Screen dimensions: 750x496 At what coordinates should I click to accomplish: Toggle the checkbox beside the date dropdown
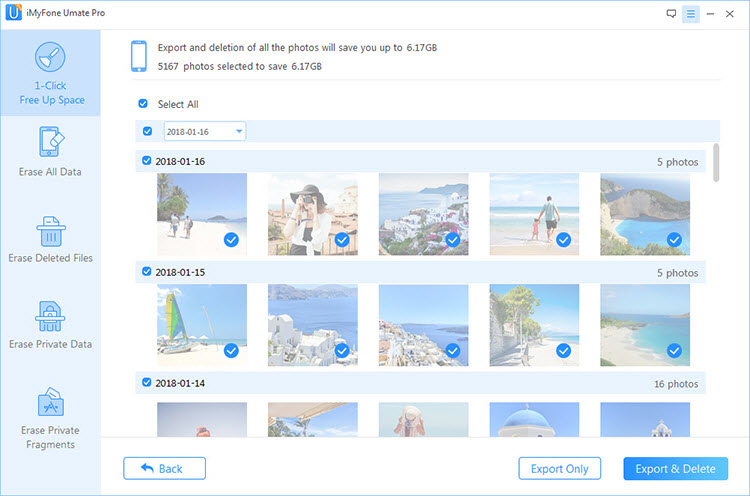tap(147, 131)
